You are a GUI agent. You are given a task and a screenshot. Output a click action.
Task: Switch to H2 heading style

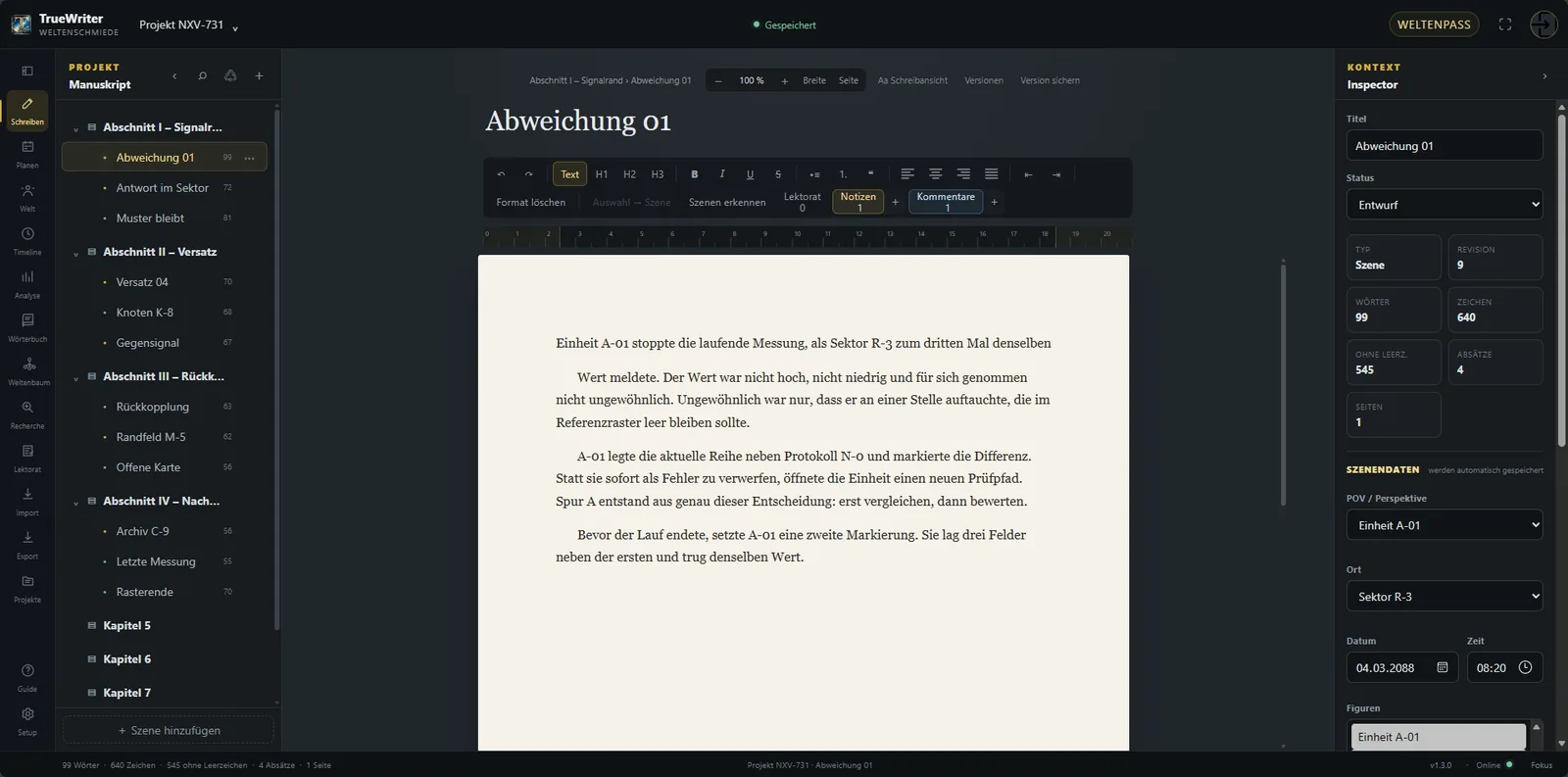pyautogui.click(x=629, y=174)
